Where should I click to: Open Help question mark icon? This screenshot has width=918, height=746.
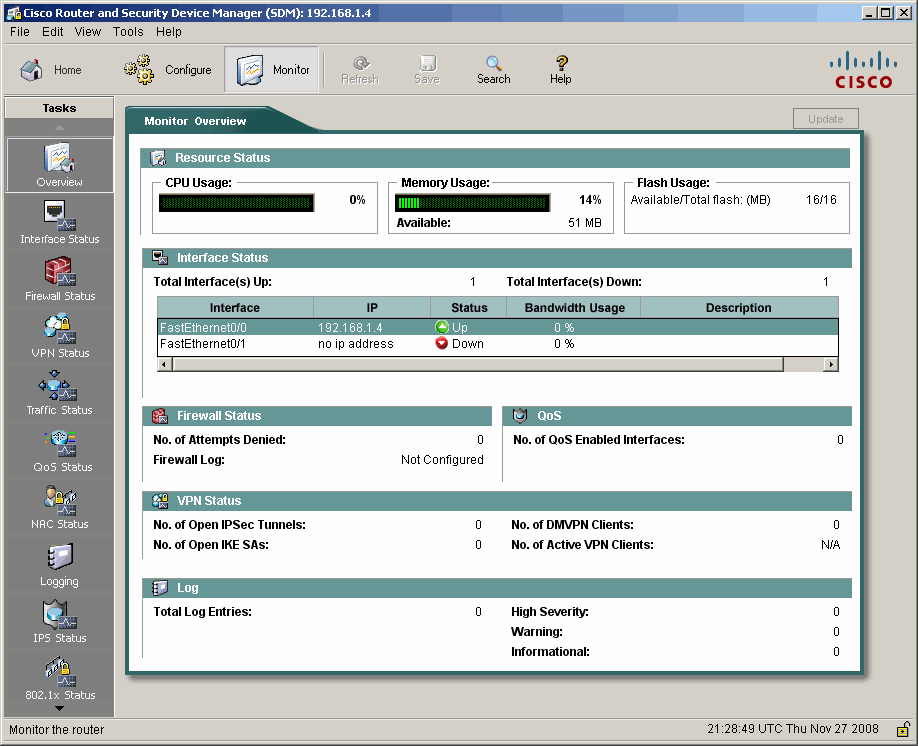560,70
